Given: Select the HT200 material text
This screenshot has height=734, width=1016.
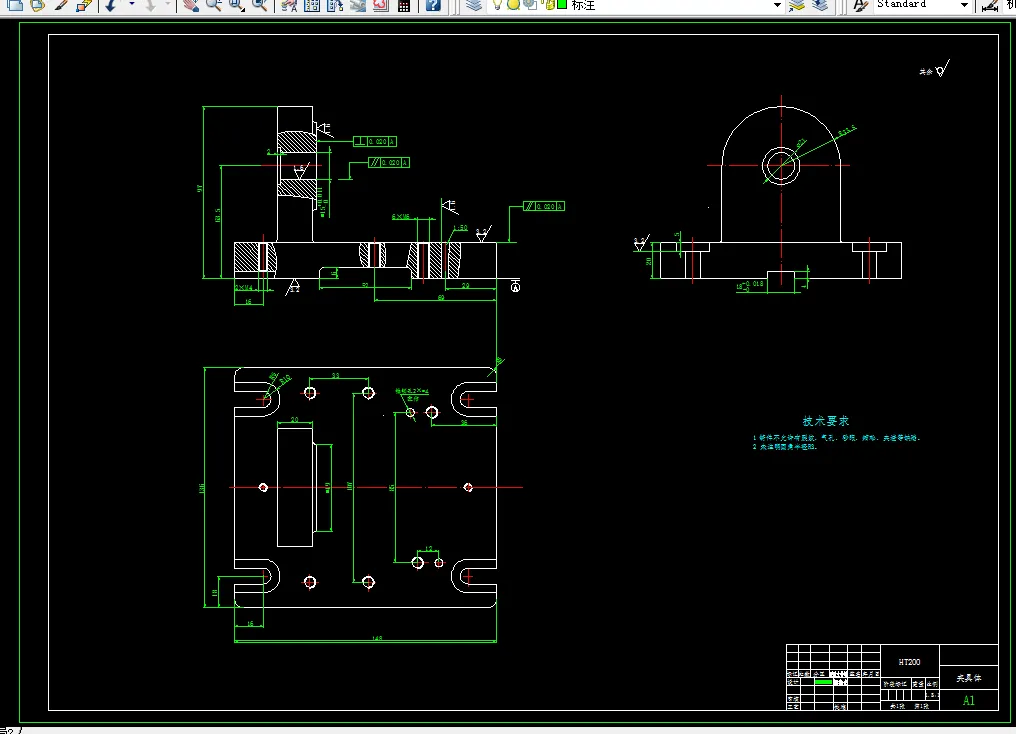Looking at the screenshot, I should click(x=909, y=662).
